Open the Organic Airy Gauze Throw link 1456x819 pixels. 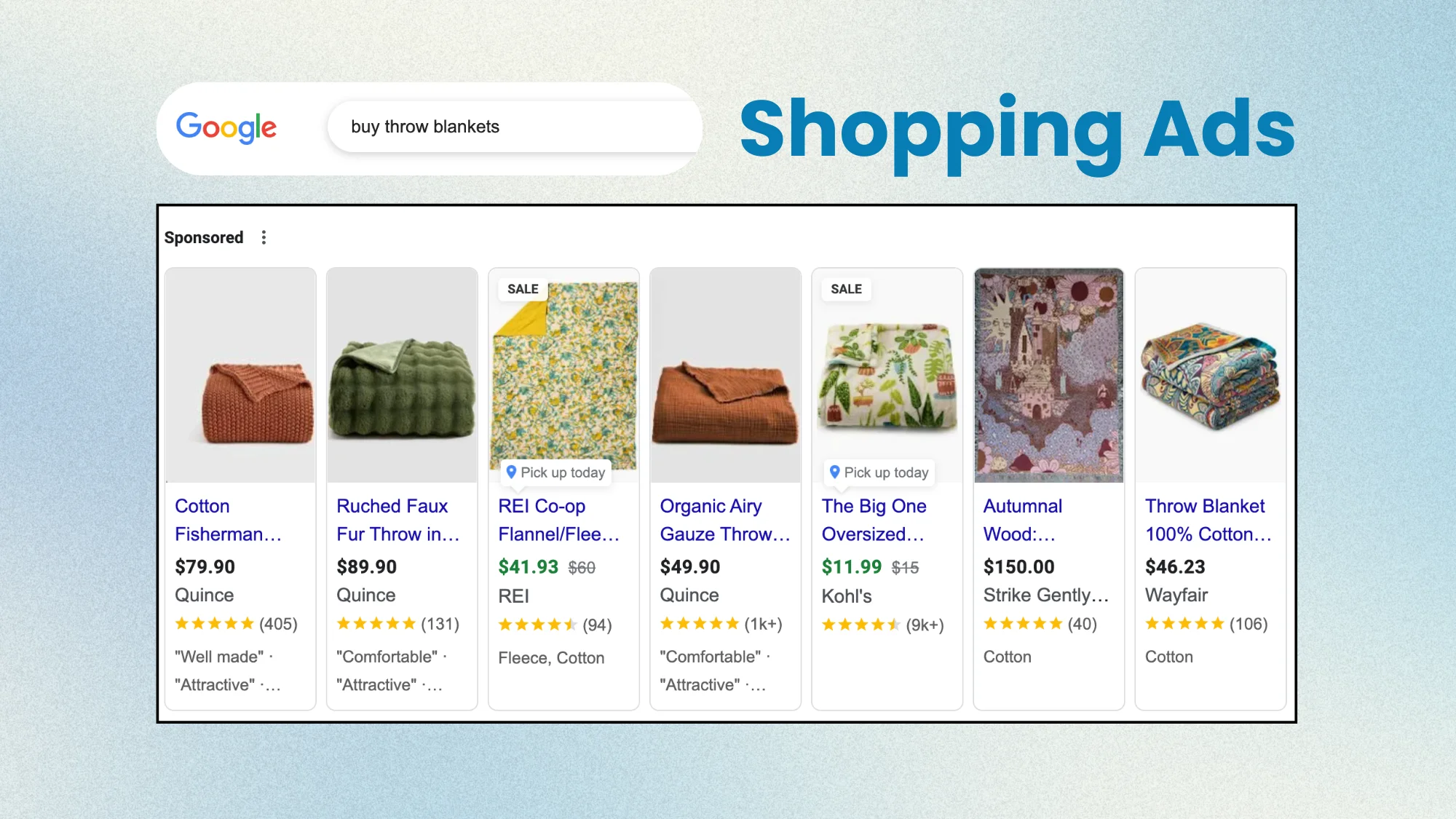click(x=724, y=520)
